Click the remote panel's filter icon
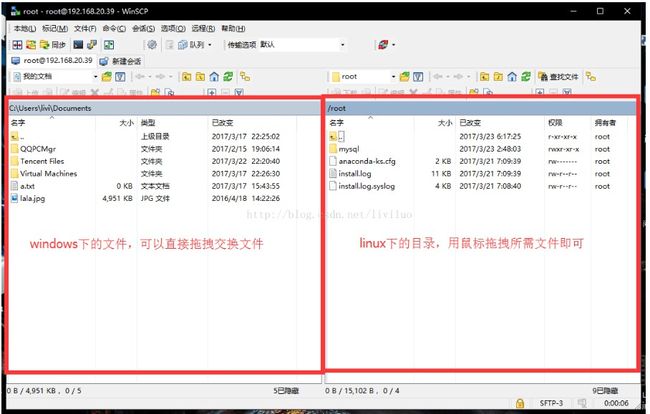 418,77
